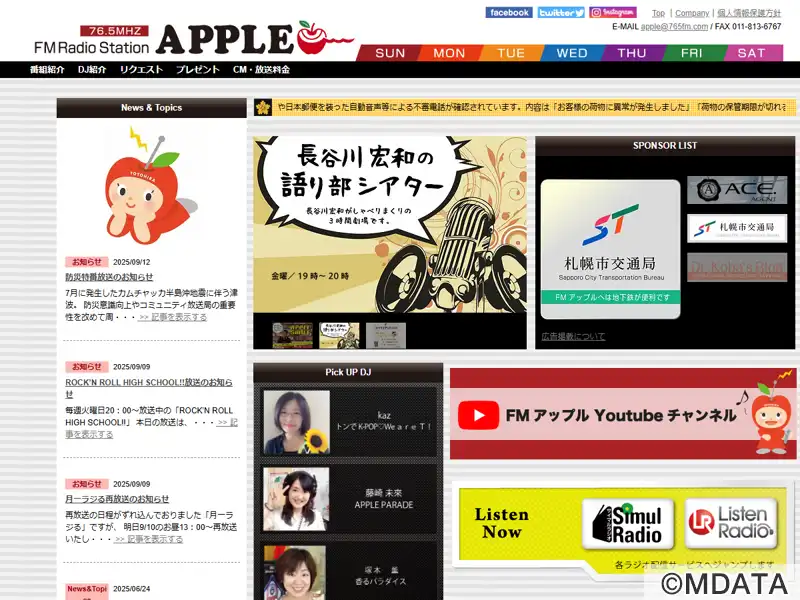Select the WED schedule tab
This screenshot has height=600, width=800.
pos(571,53)
